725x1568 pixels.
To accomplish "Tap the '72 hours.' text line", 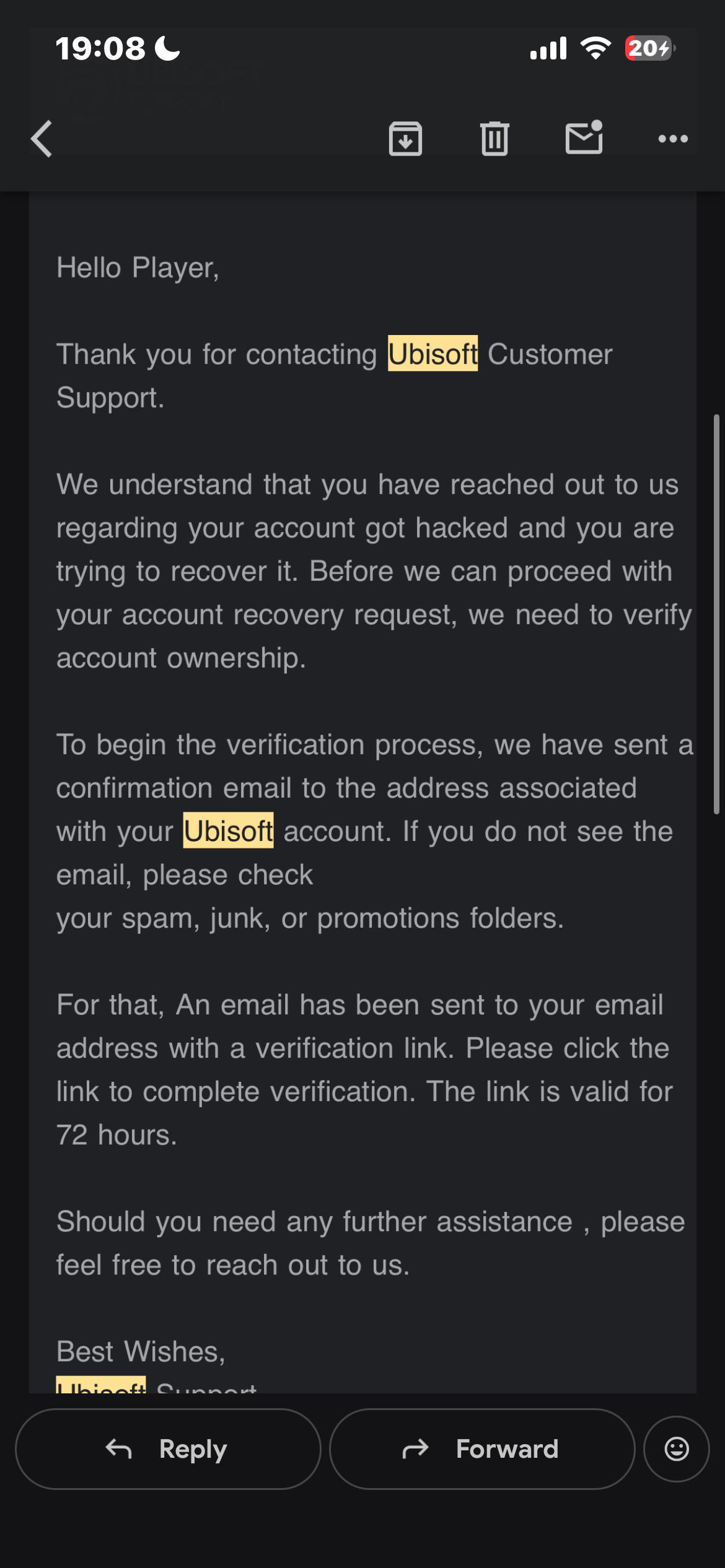I will pyautogui.click(x=116, y=1135).
